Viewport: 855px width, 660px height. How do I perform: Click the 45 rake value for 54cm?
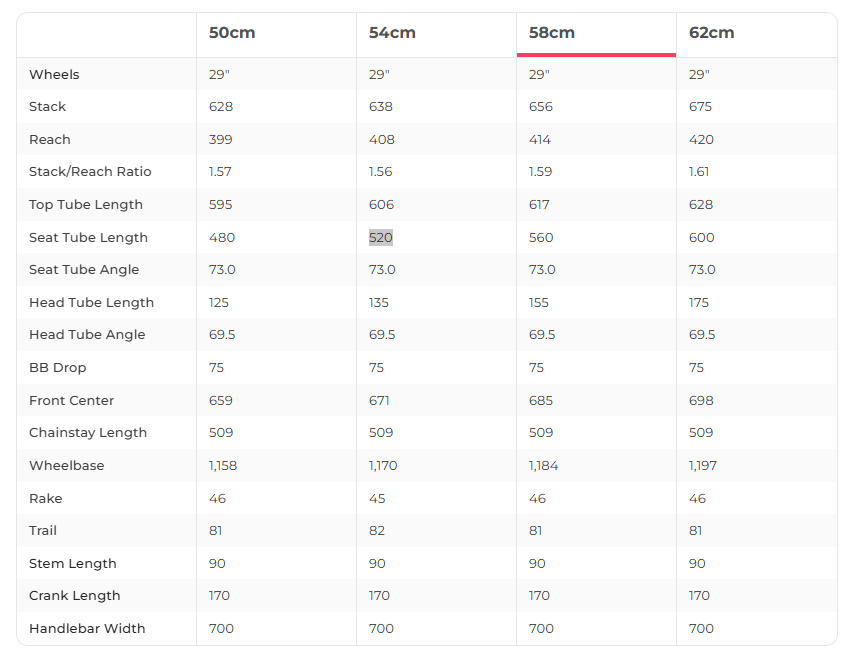[x=378, y=499]
